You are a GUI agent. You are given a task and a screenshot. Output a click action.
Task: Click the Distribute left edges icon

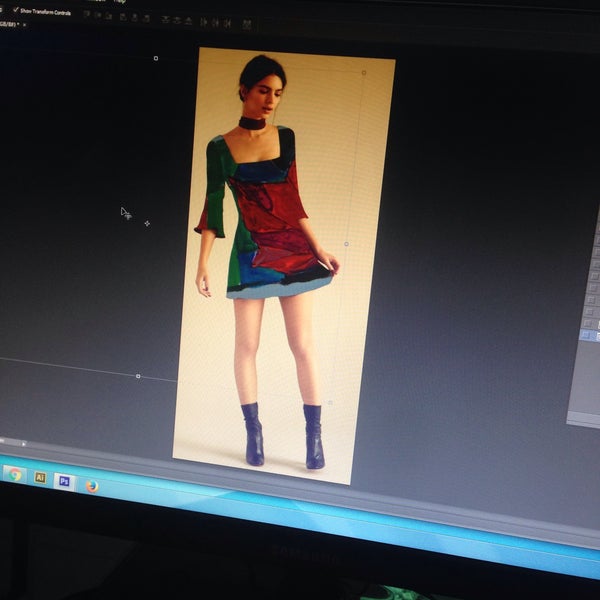204,23
